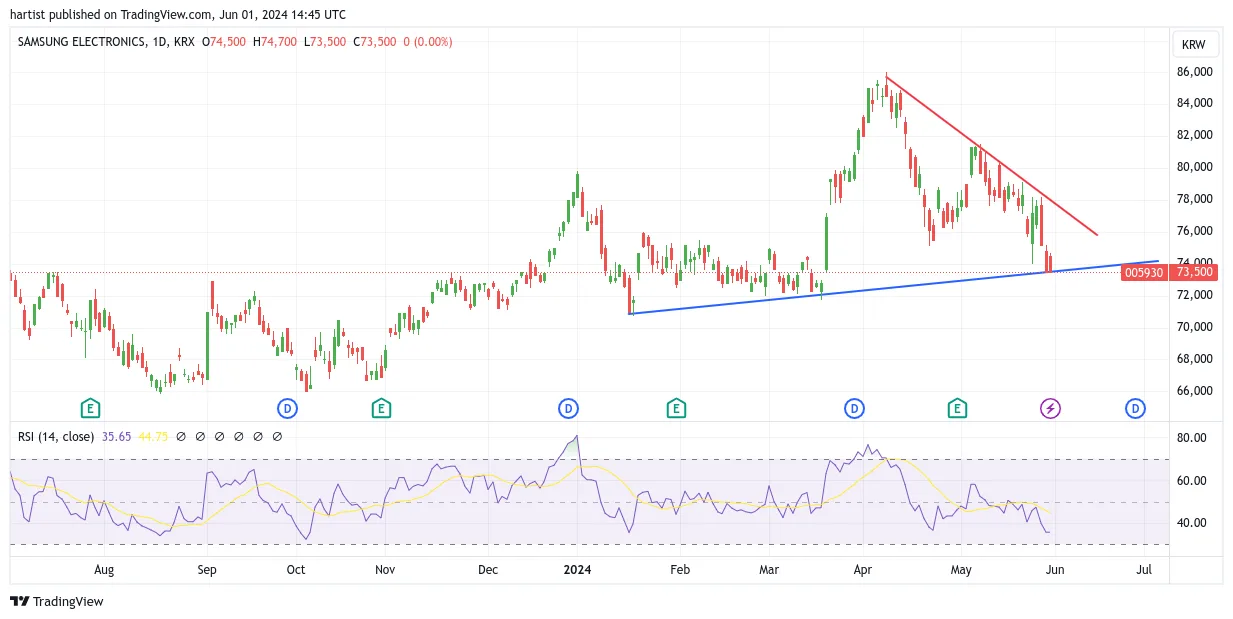Click the TradingView logo at bottom left

click(57, 601)
